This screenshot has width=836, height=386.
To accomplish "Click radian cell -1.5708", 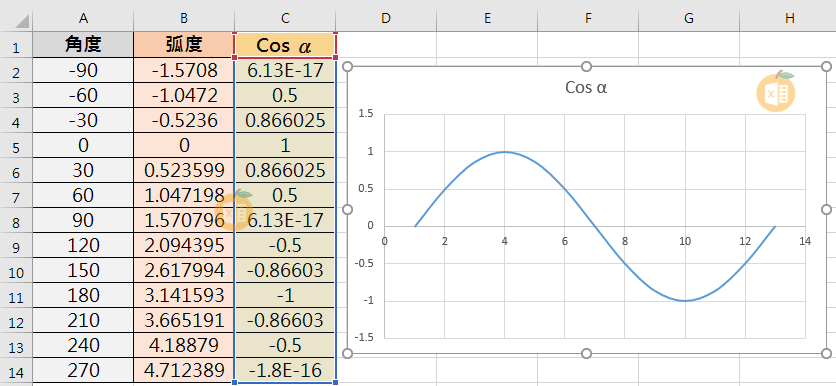I will coord(184,70).
